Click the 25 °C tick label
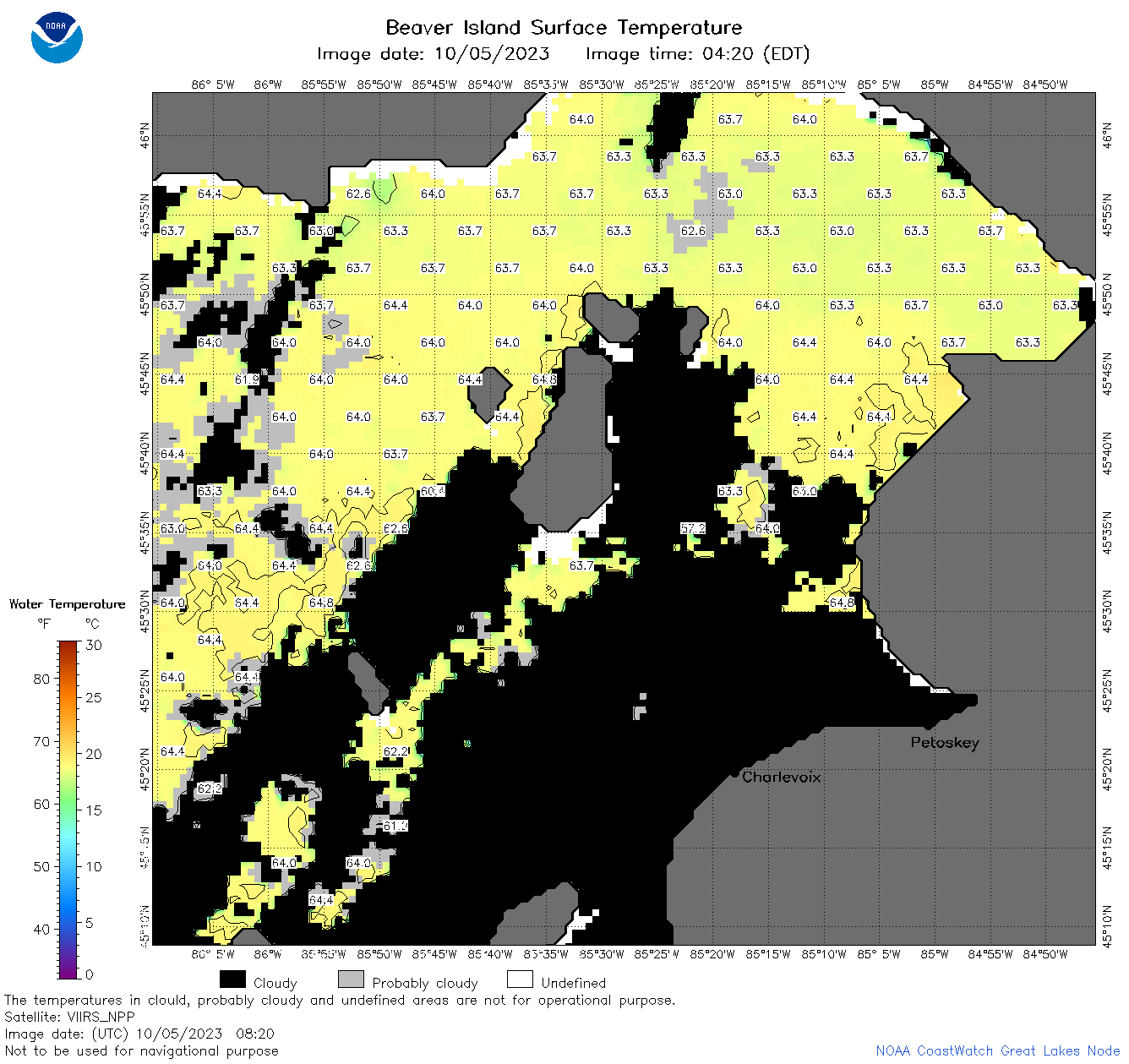Viewport: 1129px width, 1064px height. click(94, 697)
